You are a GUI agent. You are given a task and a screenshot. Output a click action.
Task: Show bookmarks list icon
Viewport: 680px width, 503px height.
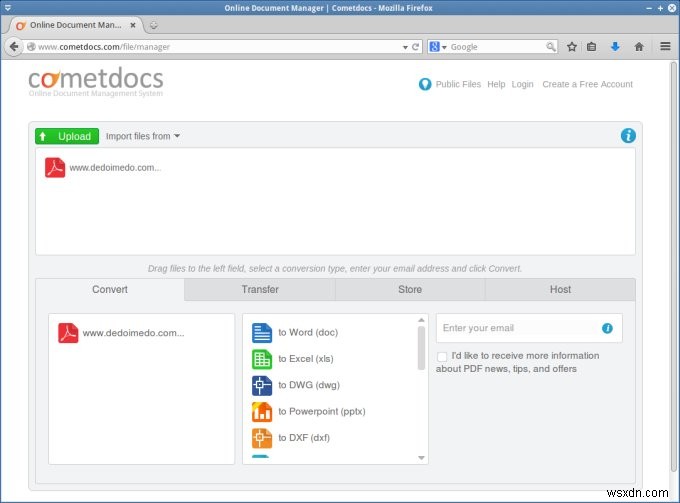click(x=592, y=46)
